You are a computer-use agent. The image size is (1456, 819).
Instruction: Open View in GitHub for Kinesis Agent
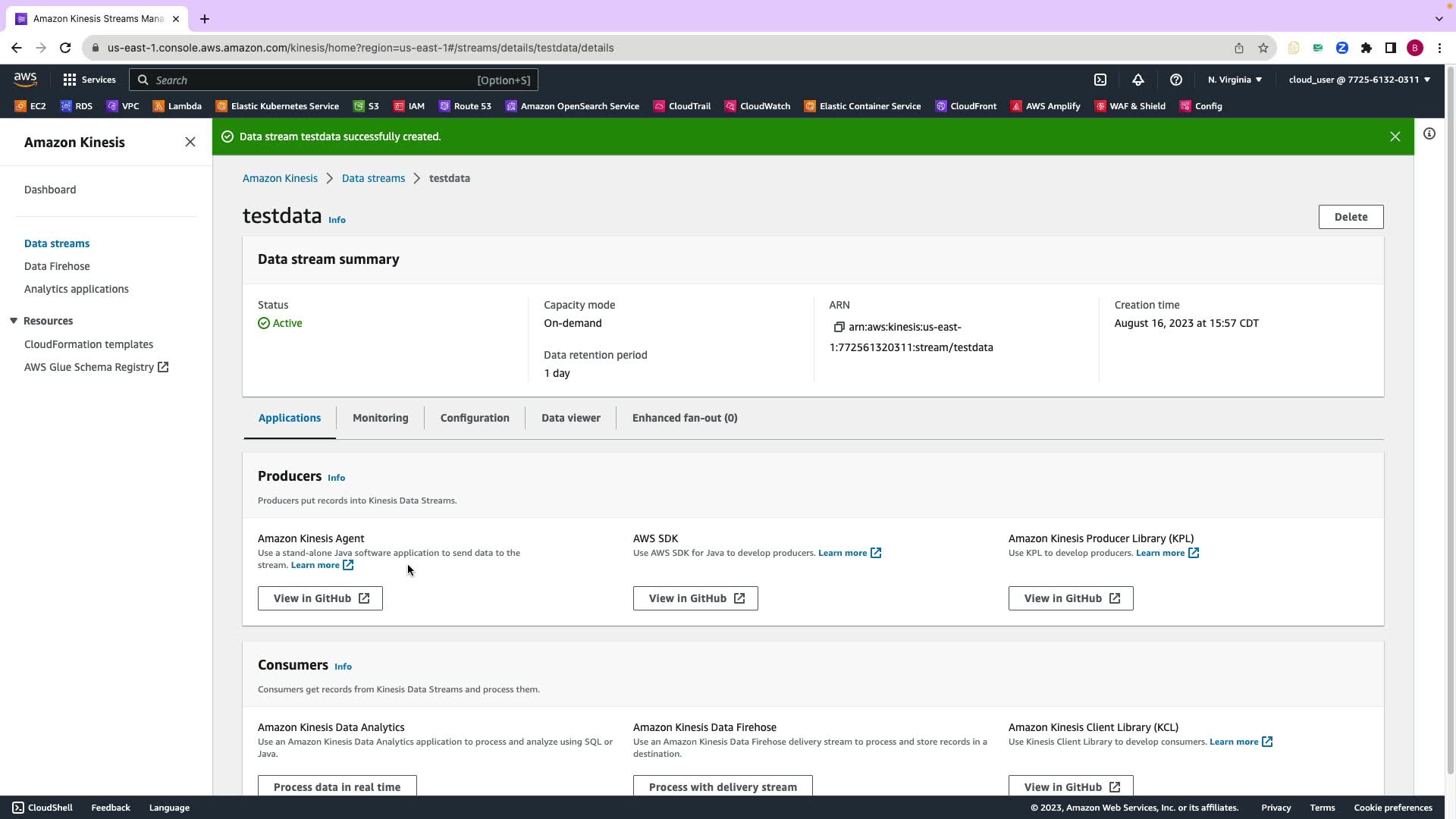coord(320,598)
